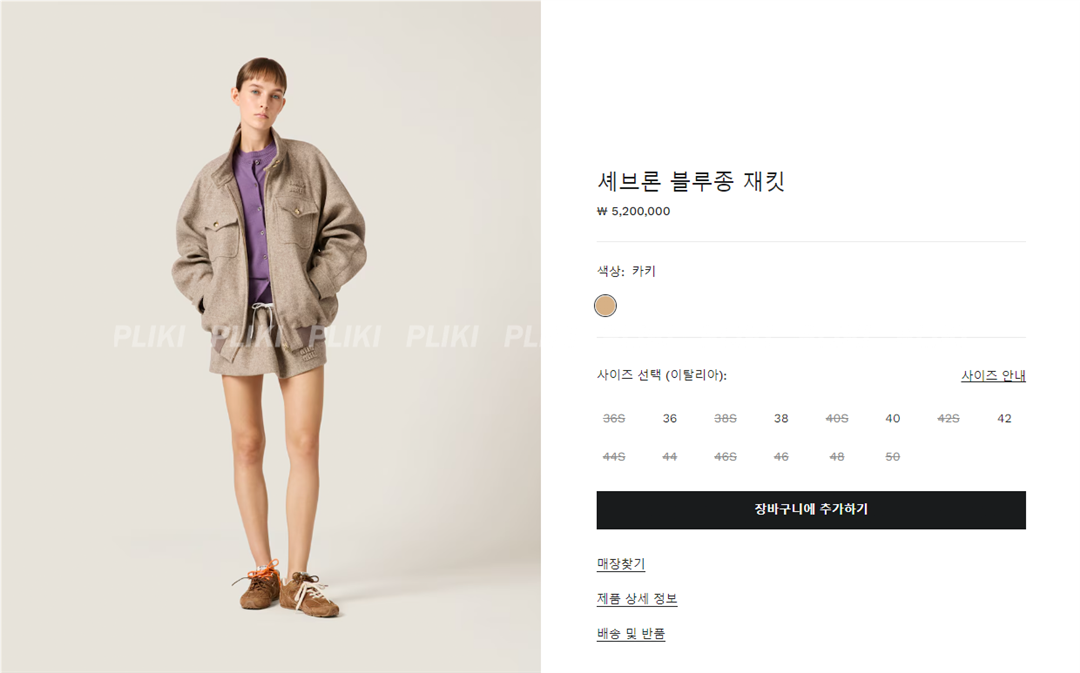Select the khaki color swatch

pyautogui.click(x=605, y=306)
